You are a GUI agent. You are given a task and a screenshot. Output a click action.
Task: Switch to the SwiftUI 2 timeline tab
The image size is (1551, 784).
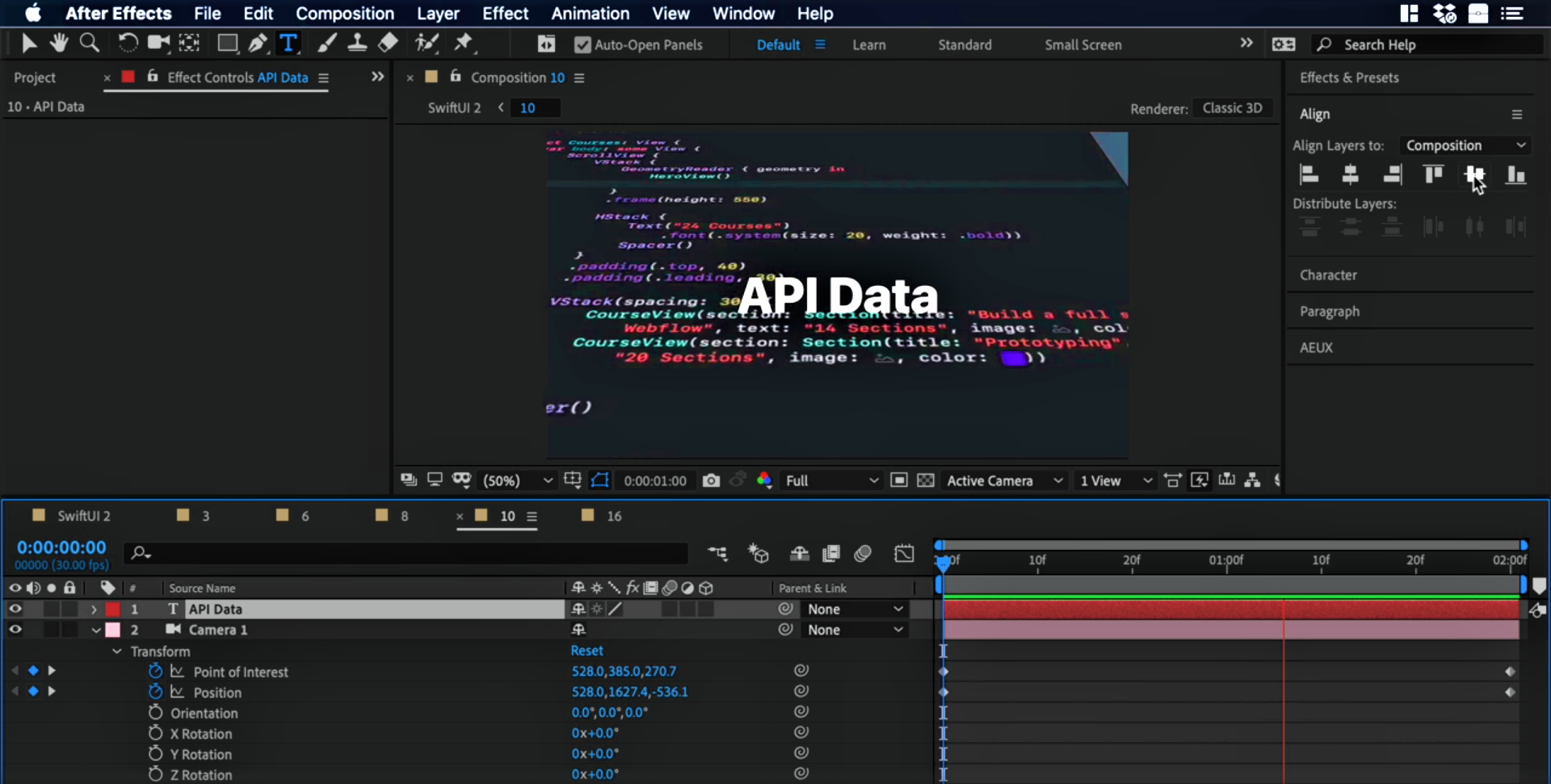(83, 516)
